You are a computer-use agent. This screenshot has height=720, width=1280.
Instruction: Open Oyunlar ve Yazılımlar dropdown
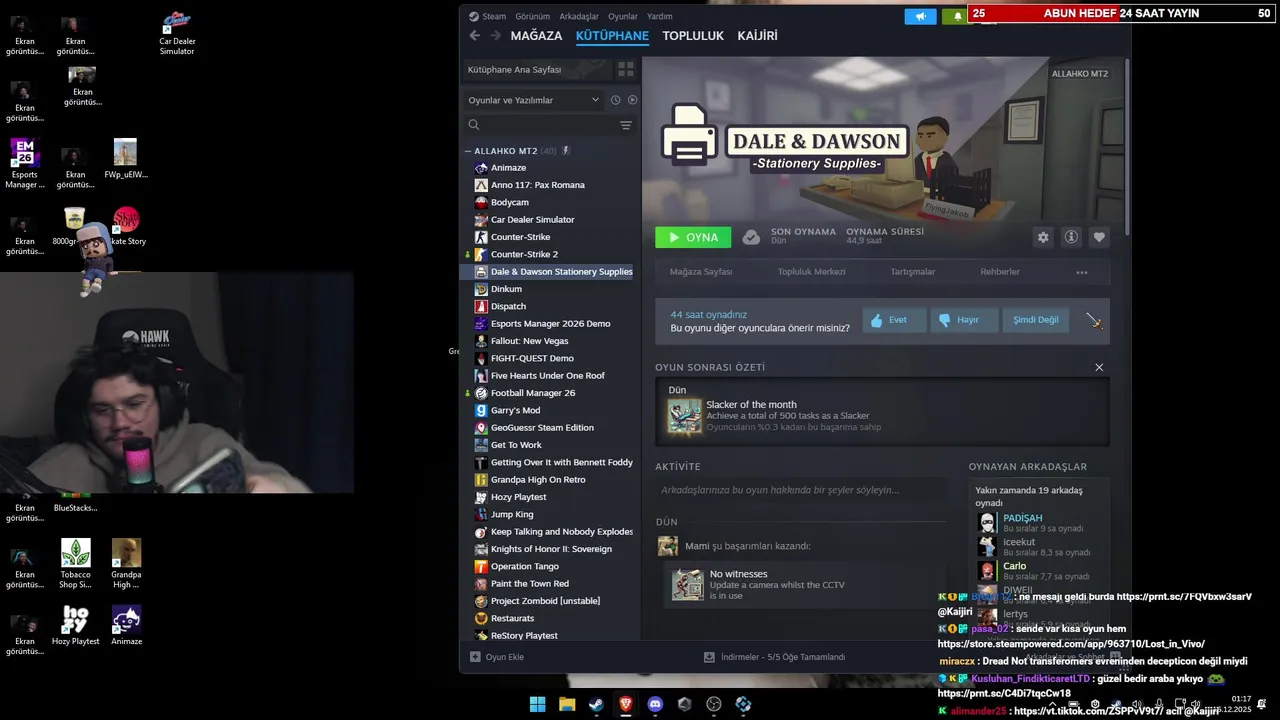click(534, 100)
